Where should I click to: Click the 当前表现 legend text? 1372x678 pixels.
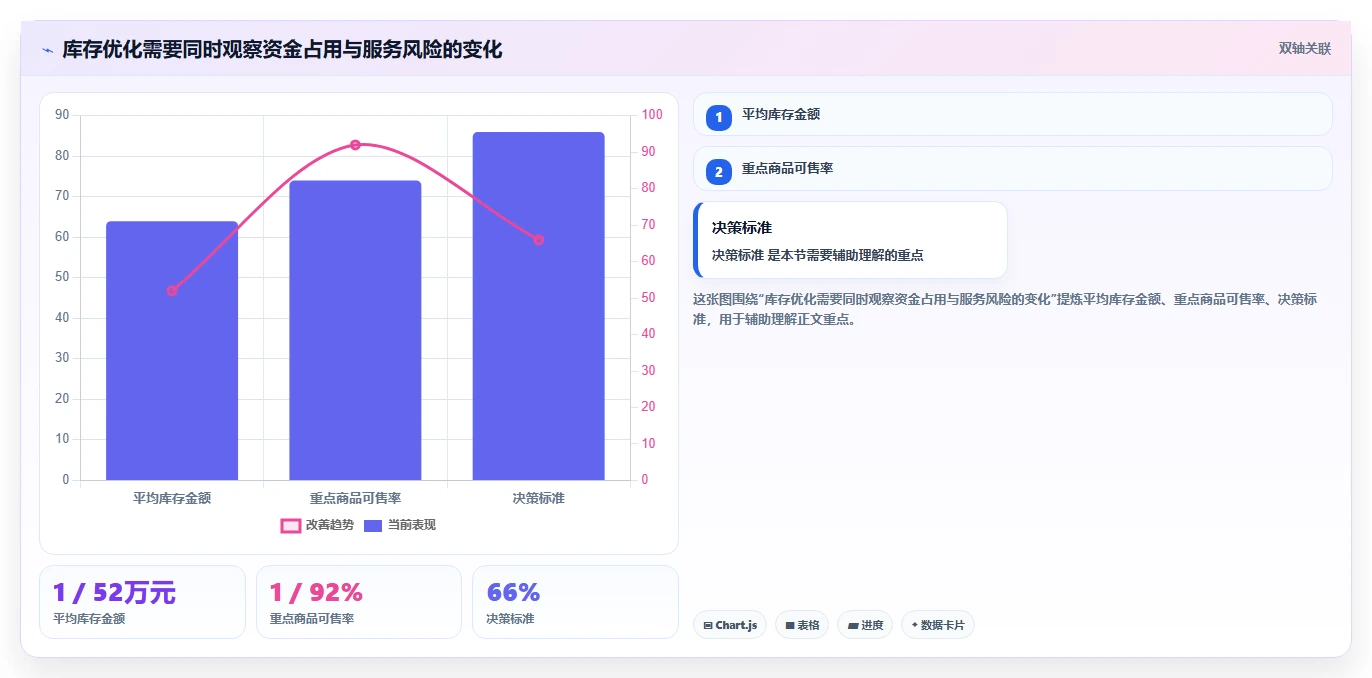pos(412,525)
